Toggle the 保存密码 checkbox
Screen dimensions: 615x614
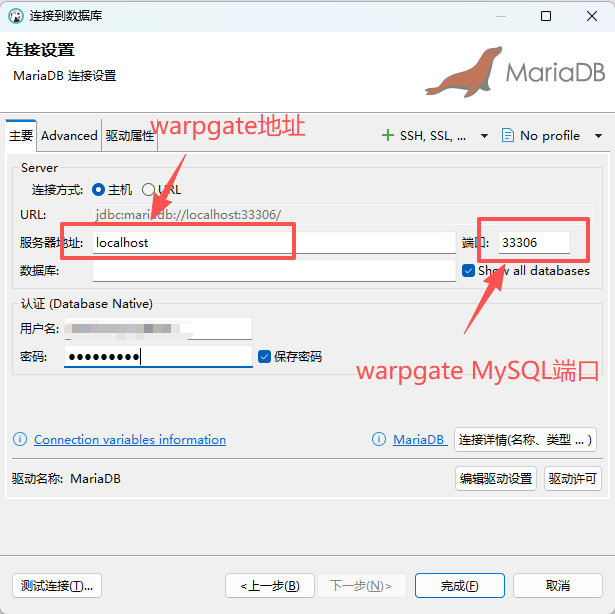[x=264, y=357]
